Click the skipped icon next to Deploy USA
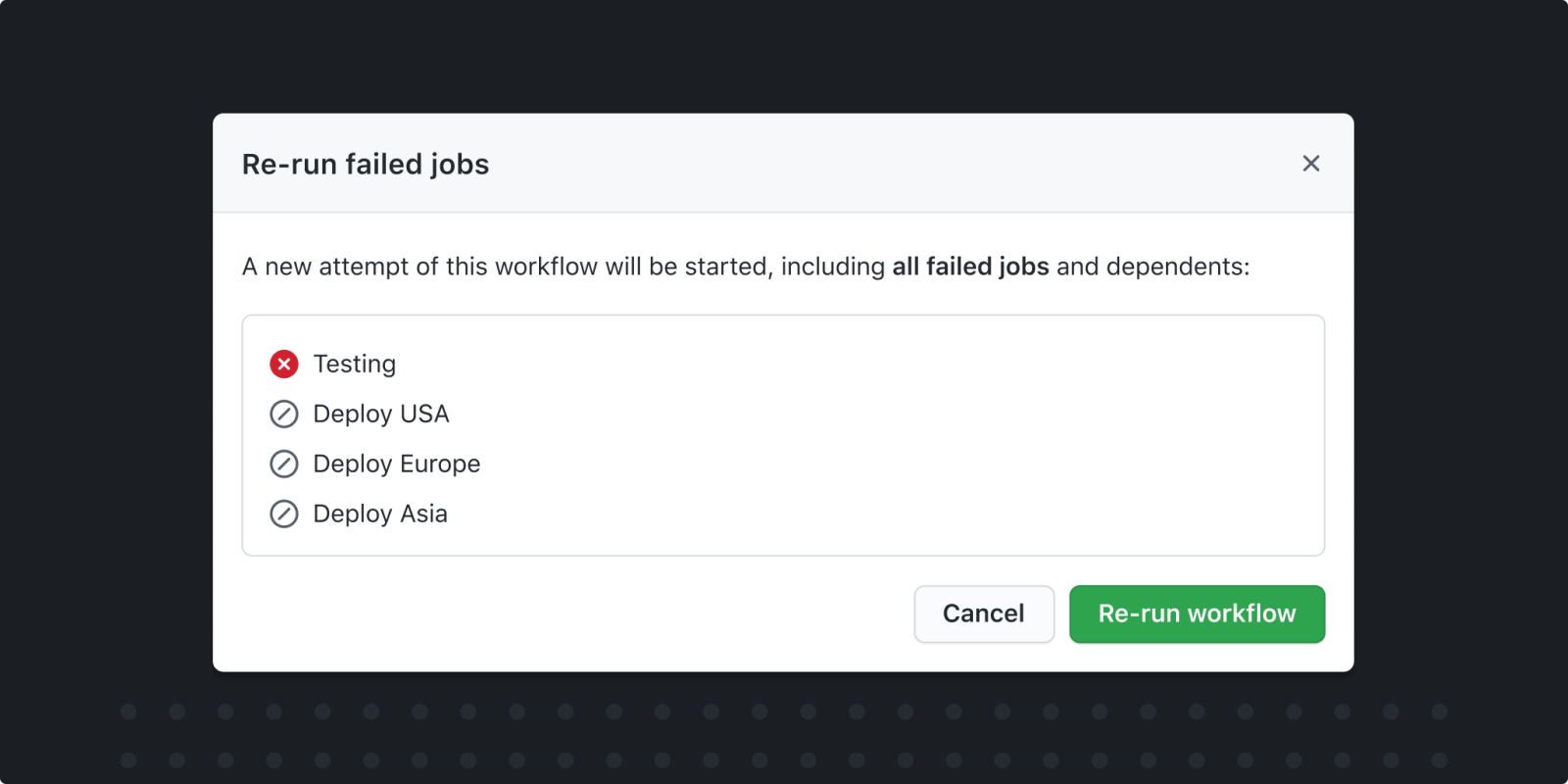The height and width of the screenshot is (784, 1568). tap(283, 414)
